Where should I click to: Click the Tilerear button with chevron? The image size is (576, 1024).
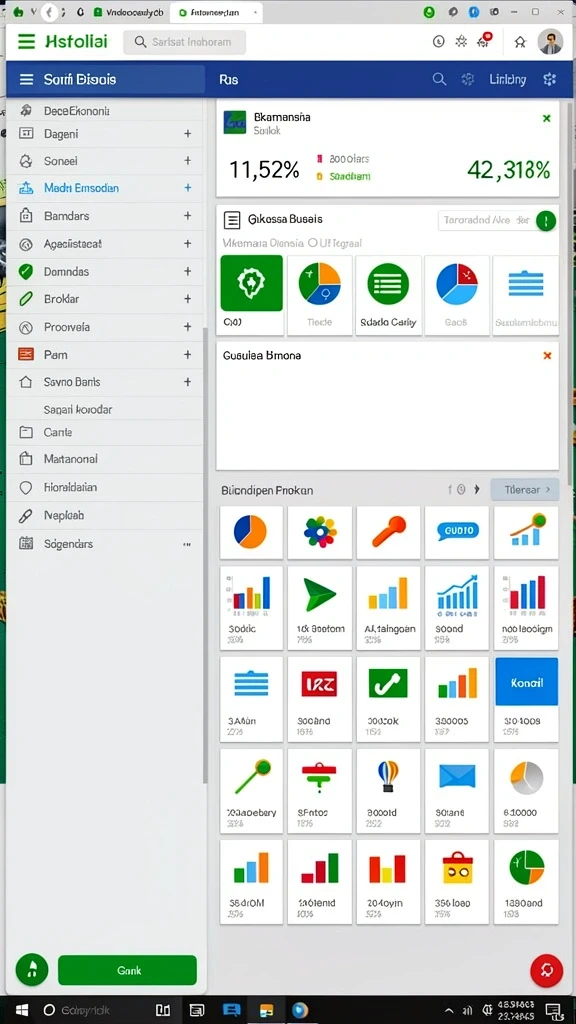click(x=525, y=489)
